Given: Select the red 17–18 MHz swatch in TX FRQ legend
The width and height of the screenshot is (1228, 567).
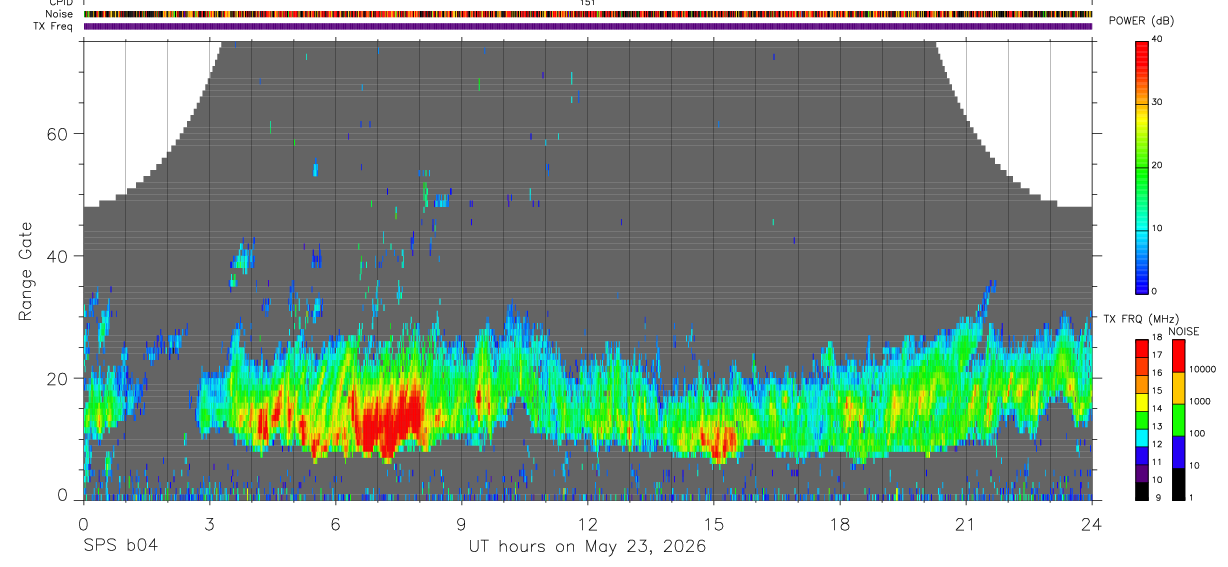Looking at the screenshot, I should pos(1142,349).
